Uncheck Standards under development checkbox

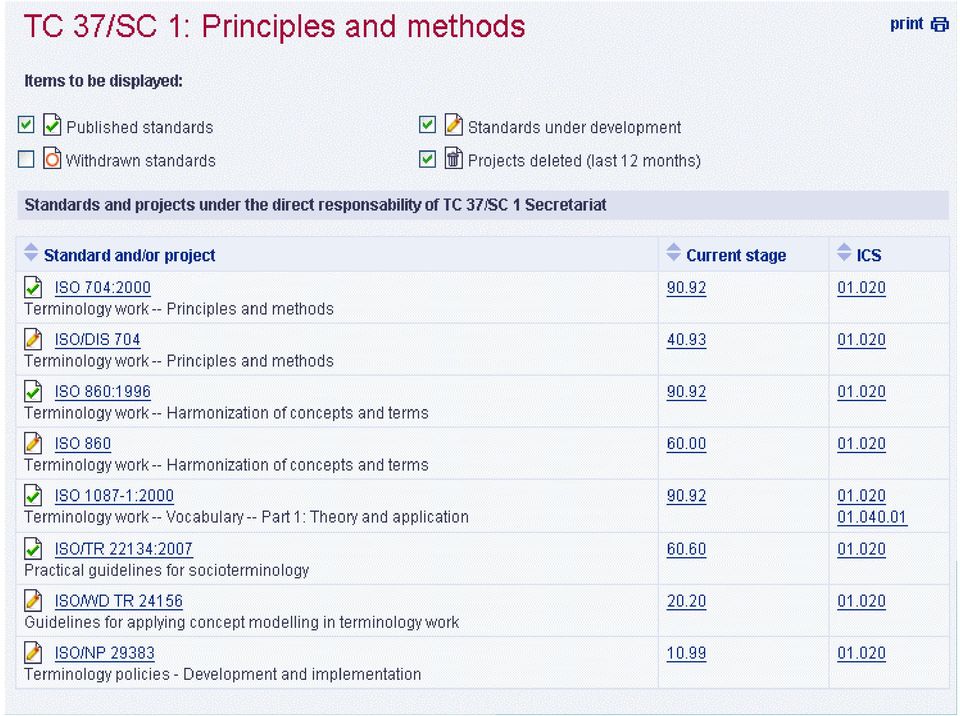(x=427, y=126)
